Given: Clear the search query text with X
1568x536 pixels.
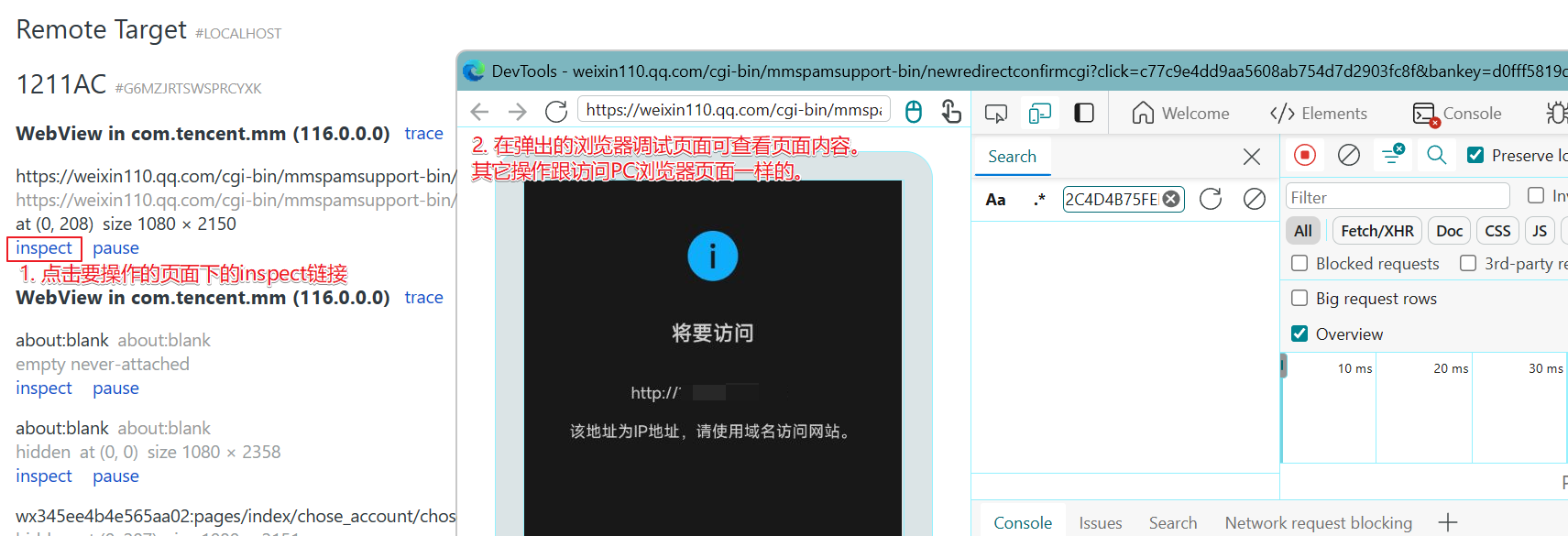Looking at the screenshot, I should (x=1171, y=199).
